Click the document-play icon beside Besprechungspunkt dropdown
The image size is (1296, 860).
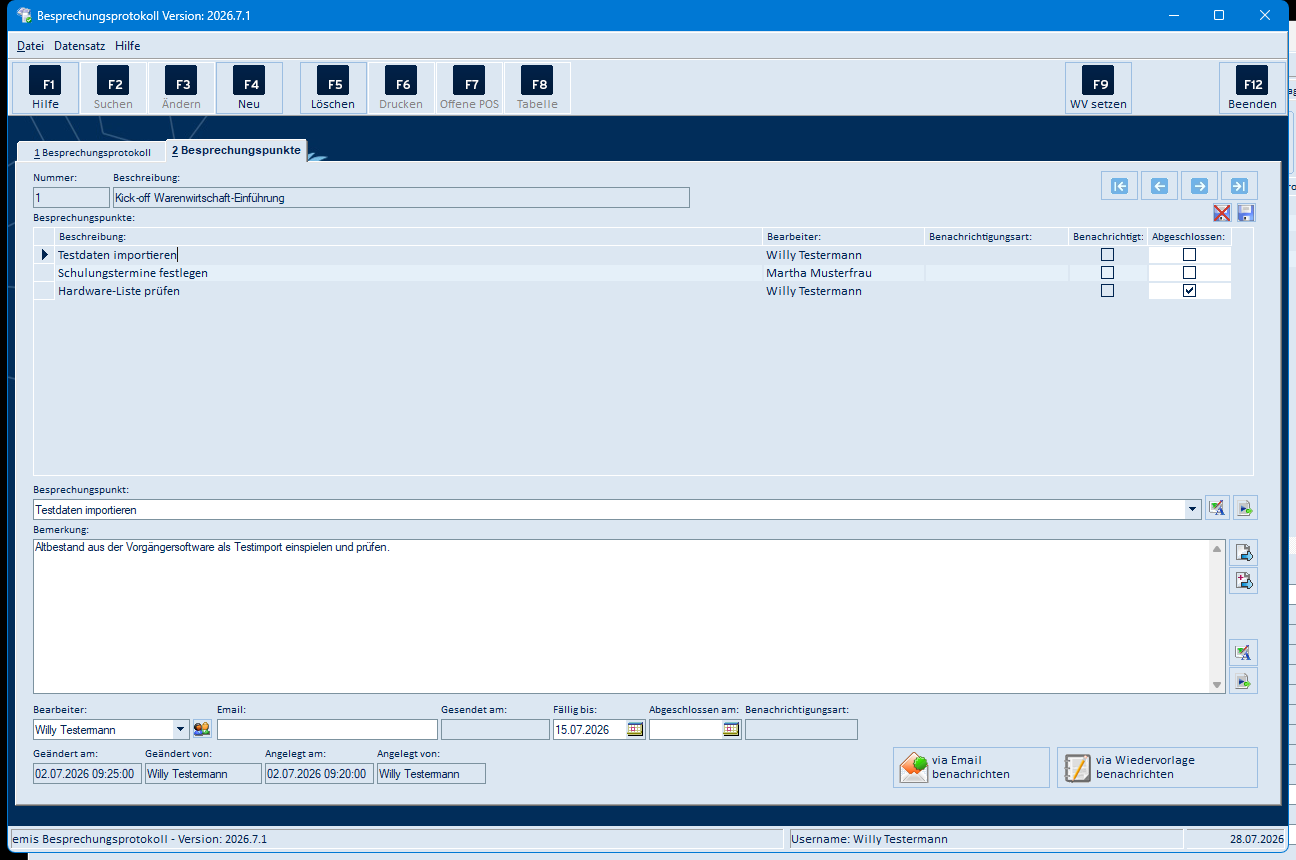tap(1245, 508)
